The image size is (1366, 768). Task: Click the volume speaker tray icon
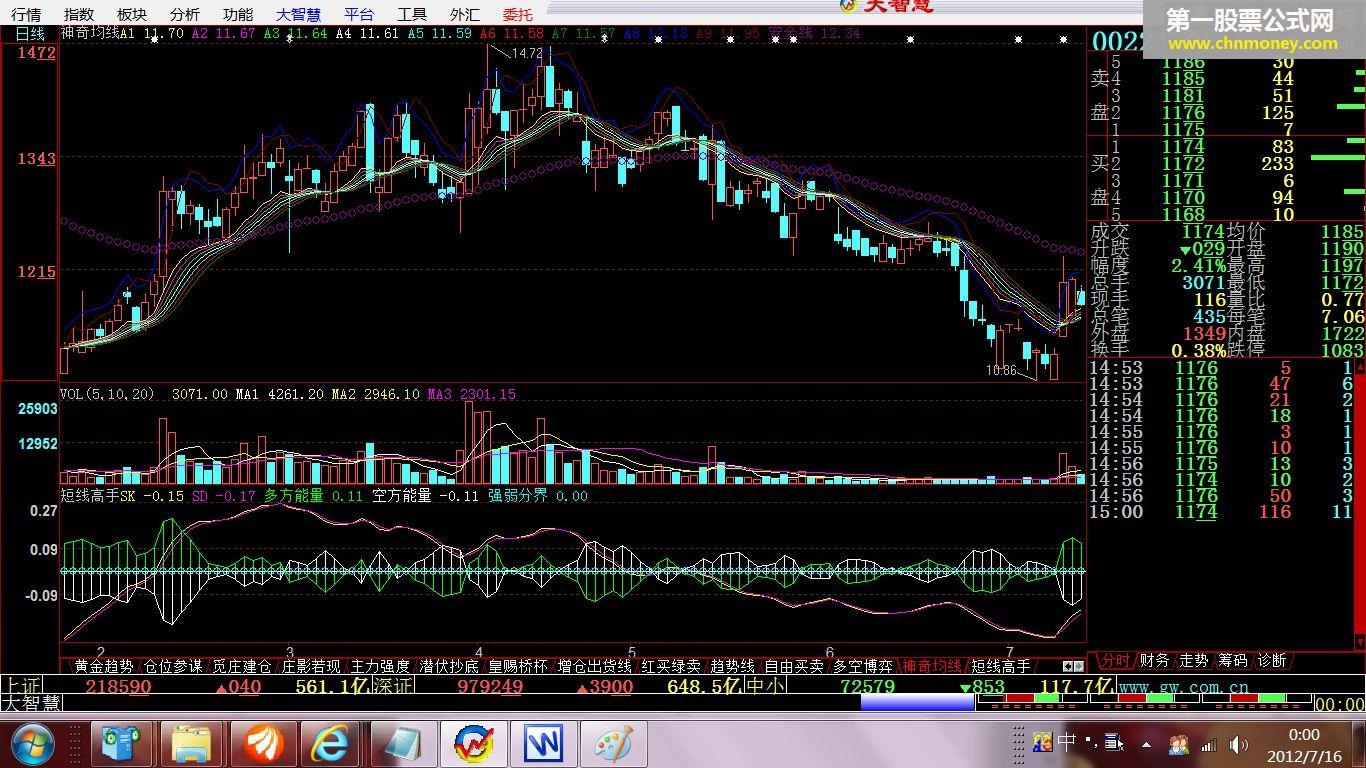point(1238,744)
